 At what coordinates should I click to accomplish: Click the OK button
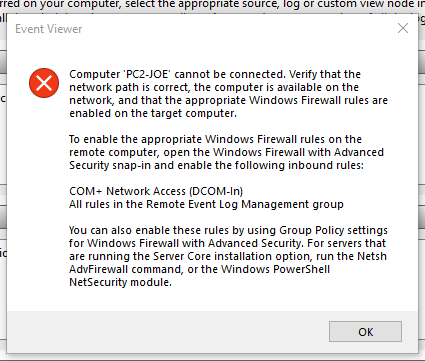365,332
